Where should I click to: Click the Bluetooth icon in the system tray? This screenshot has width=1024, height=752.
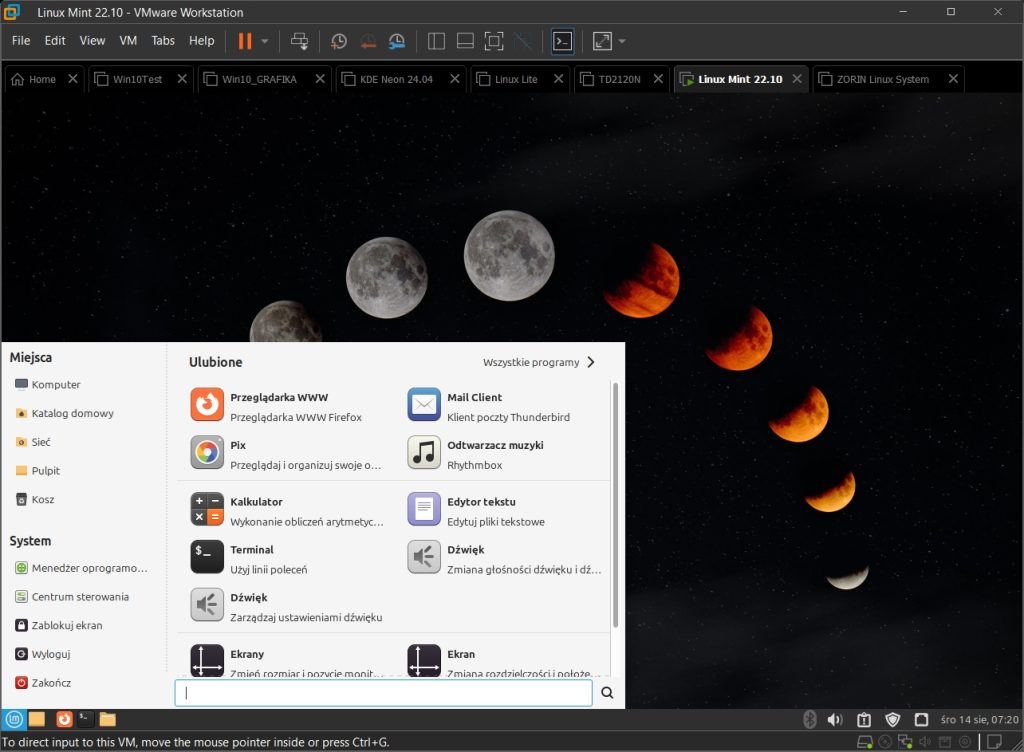[x=810, y=719]
